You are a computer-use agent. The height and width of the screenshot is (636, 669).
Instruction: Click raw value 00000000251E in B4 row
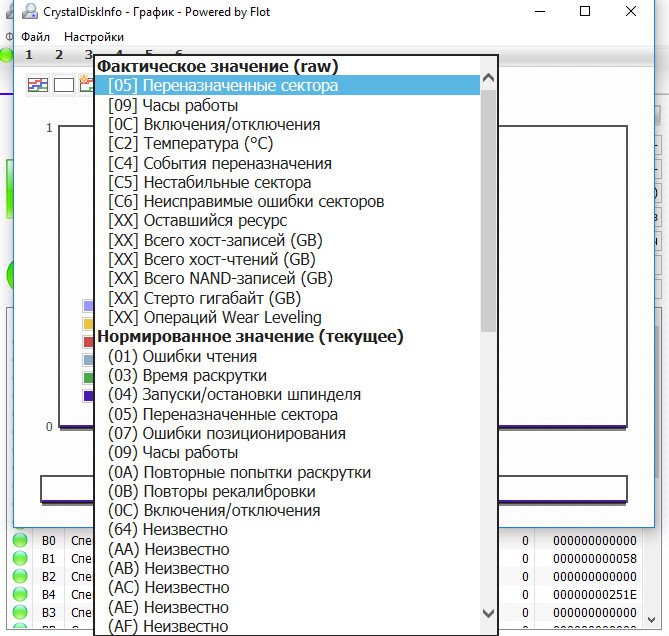click(595, 594)
